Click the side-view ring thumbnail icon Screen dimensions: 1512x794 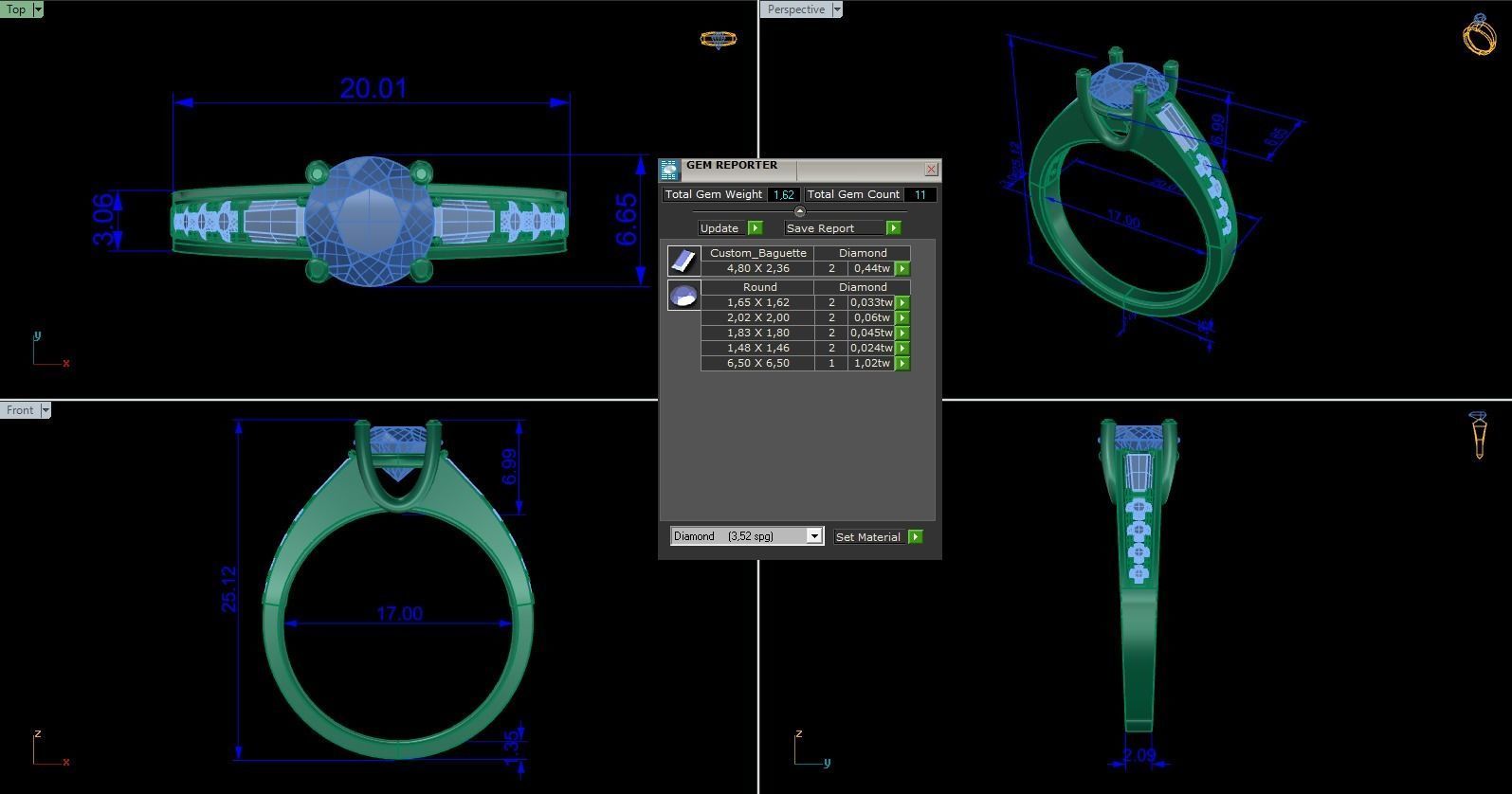click(x=1479, y=436)
